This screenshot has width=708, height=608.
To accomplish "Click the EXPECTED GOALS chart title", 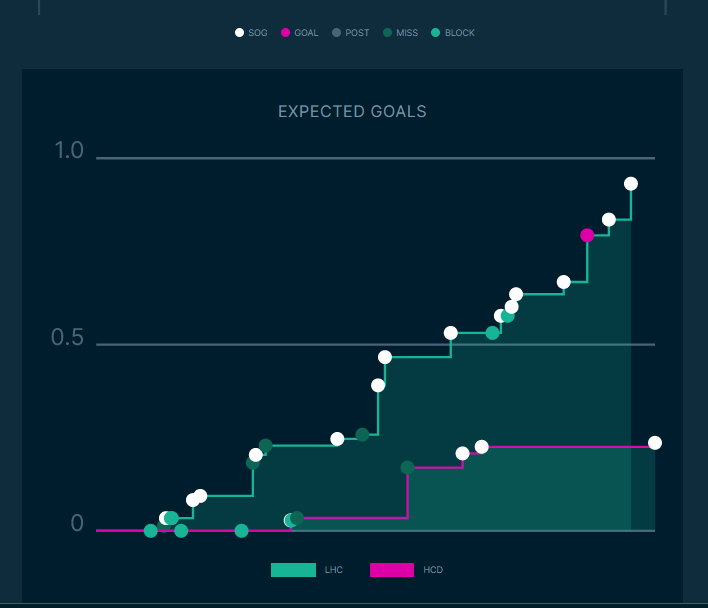I will tap(352, 112).
